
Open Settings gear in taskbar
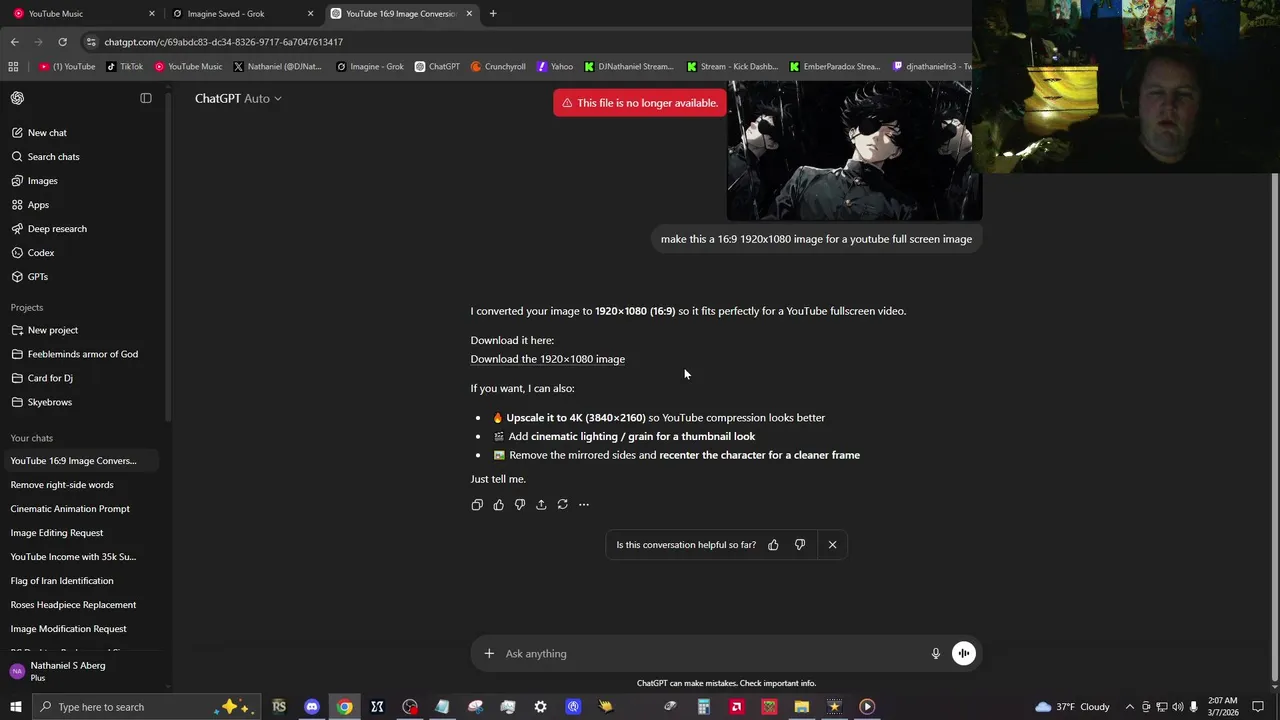click(x=541, y=707)
